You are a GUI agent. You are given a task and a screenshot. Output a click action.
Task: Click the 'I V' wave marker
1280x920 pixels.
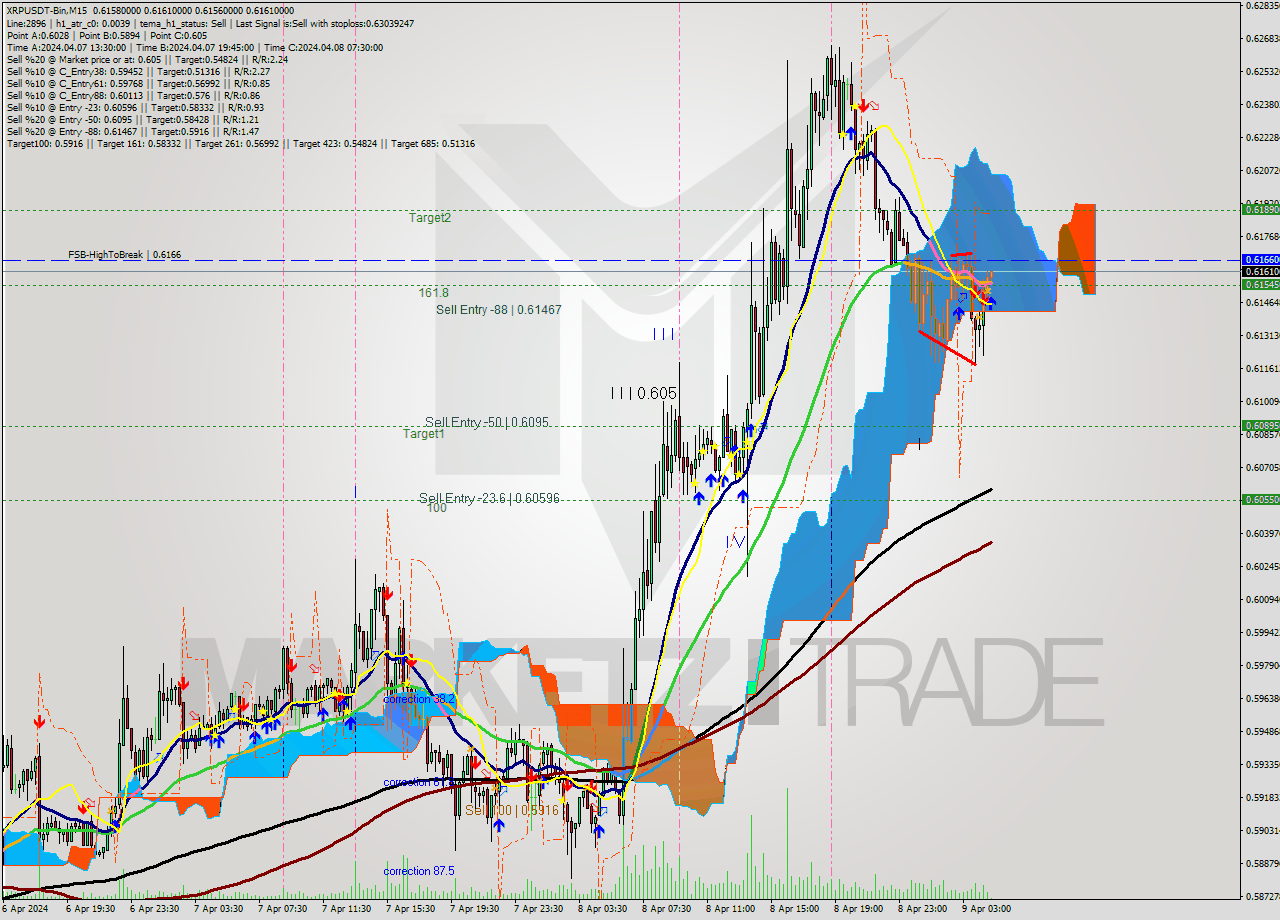[736, 540]
